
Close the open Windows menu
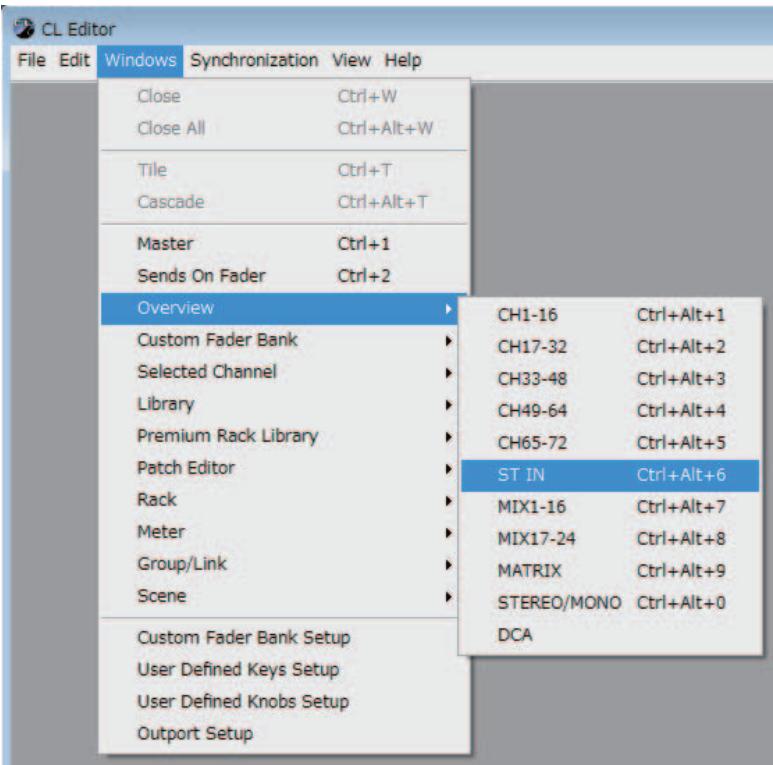tap(140, 61)
